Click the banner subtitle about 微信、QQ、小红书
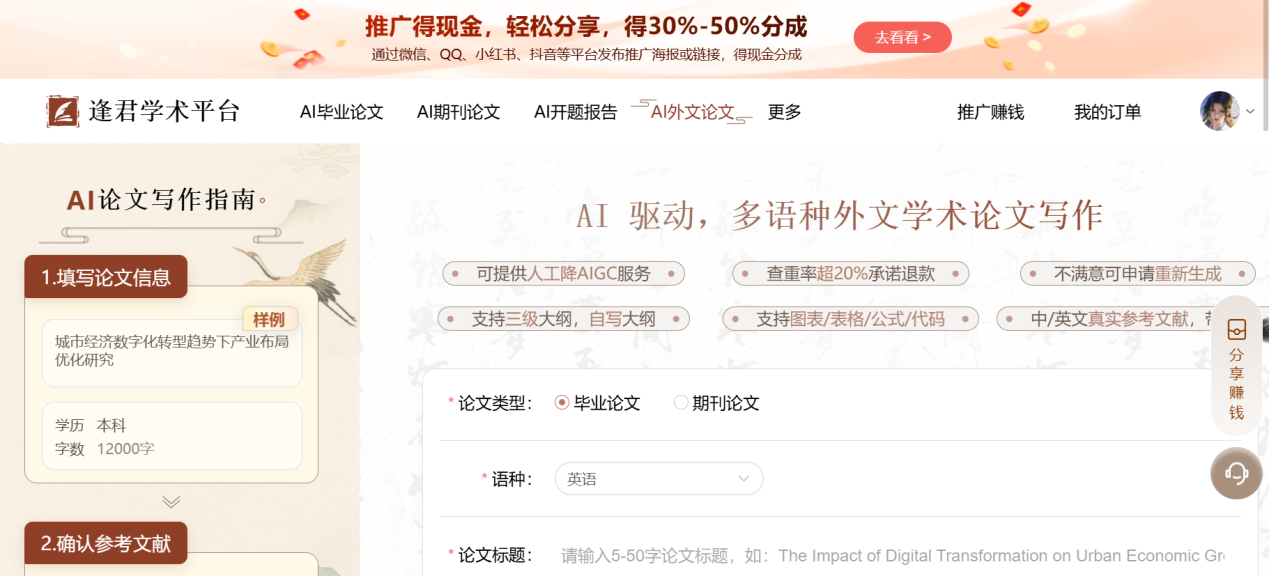 (x=586, y=55)
